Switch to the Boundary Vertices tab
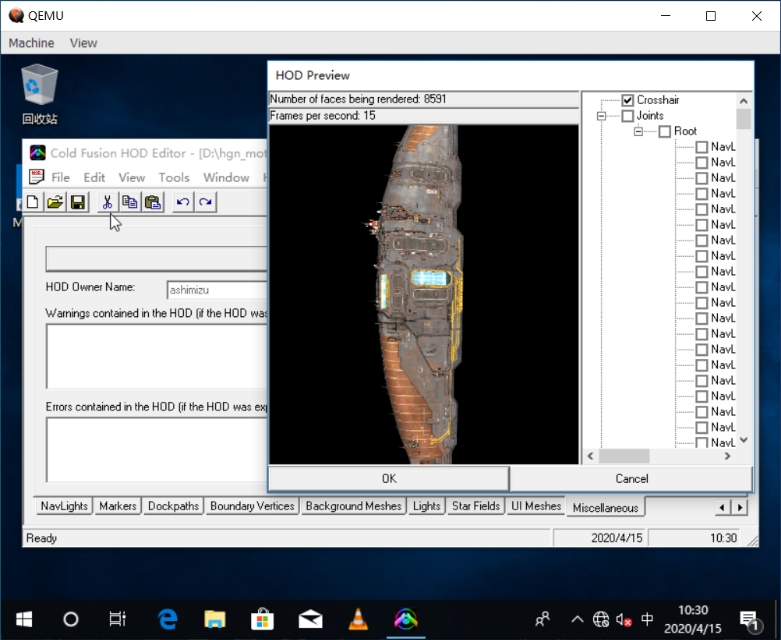 pos(252,506)
